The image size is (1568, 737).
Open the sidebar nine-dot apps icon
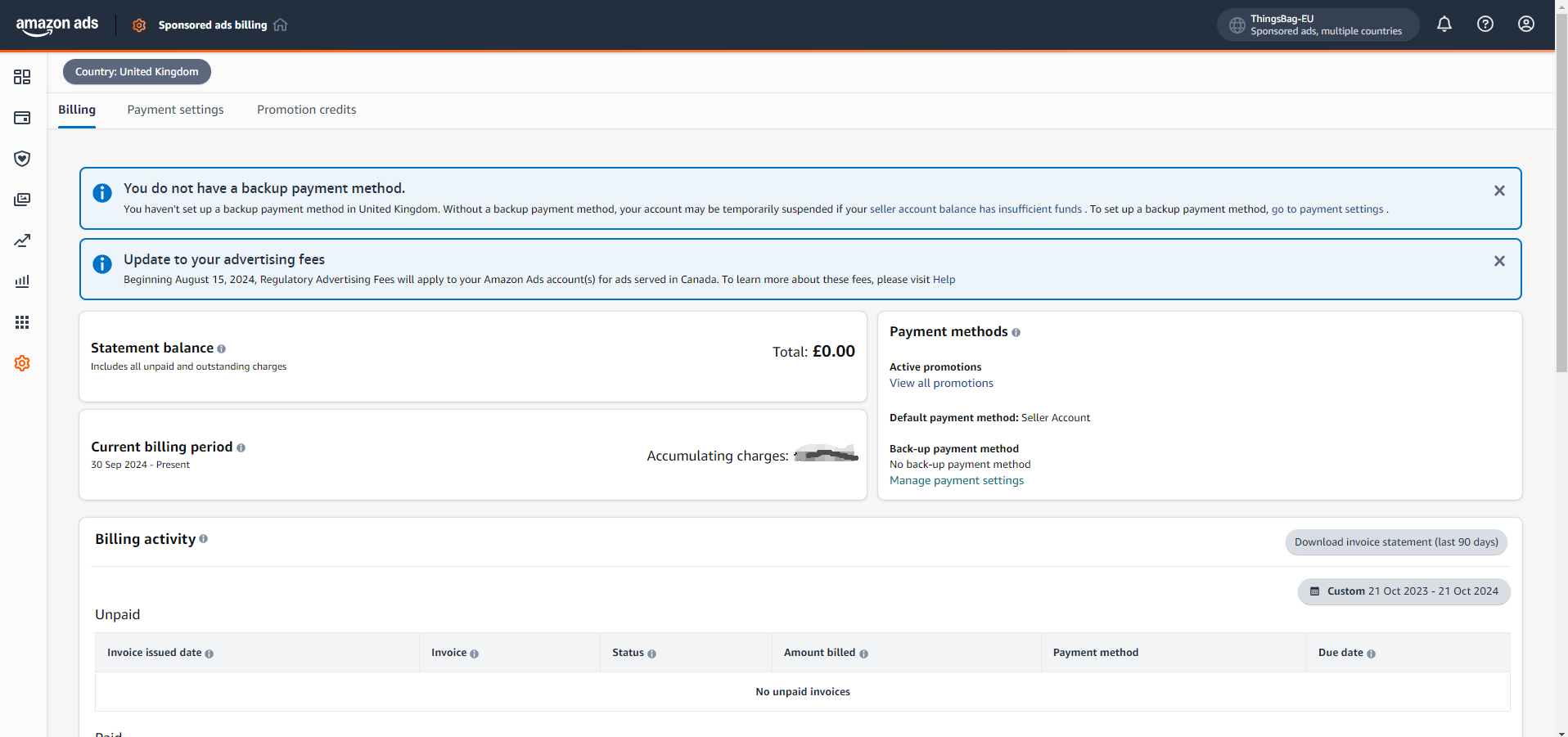[22, 322]
